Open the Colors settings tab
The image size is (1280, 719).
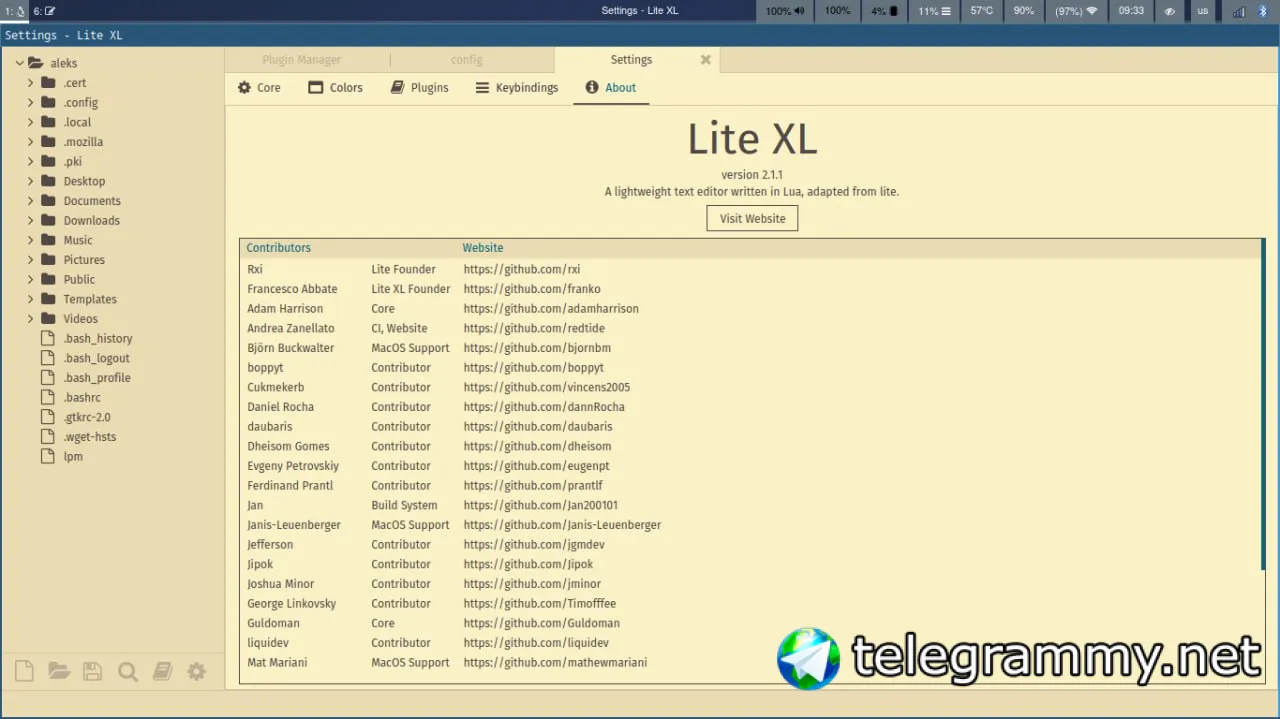pyautogui.click(x=335, y=87)
